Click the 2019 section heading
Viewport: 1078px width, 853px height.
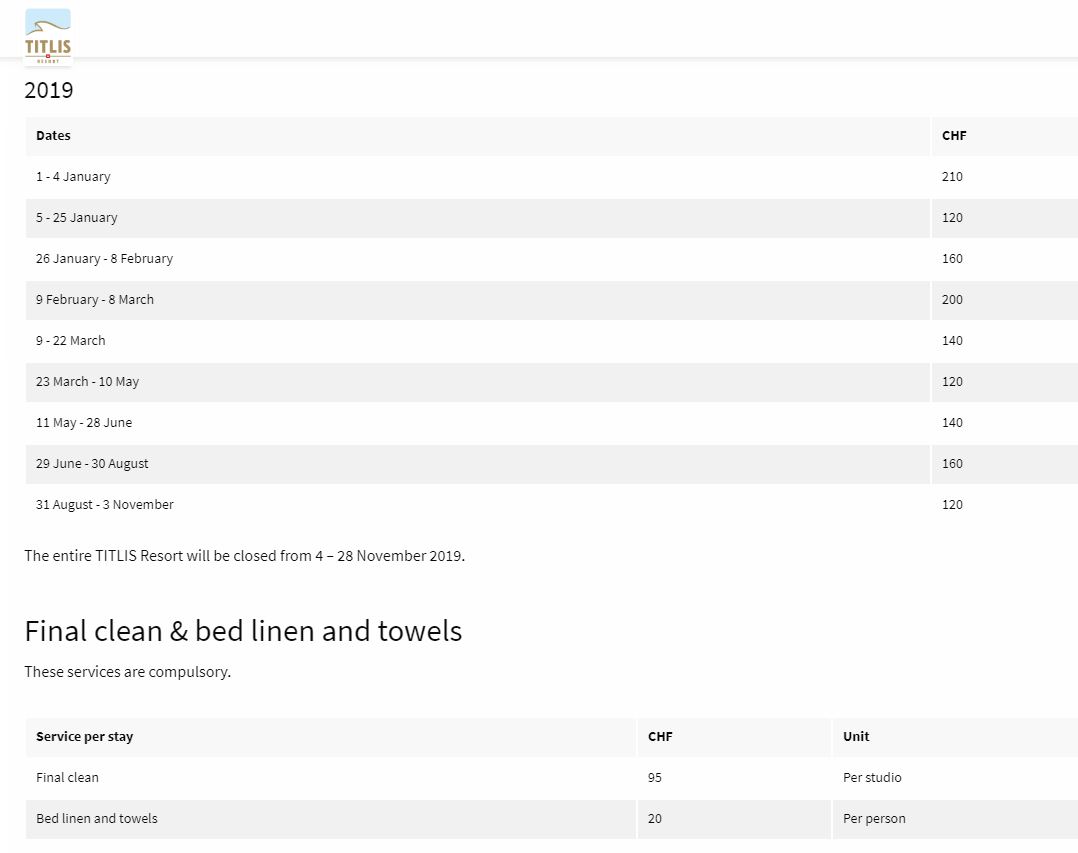tap(49, 90)
